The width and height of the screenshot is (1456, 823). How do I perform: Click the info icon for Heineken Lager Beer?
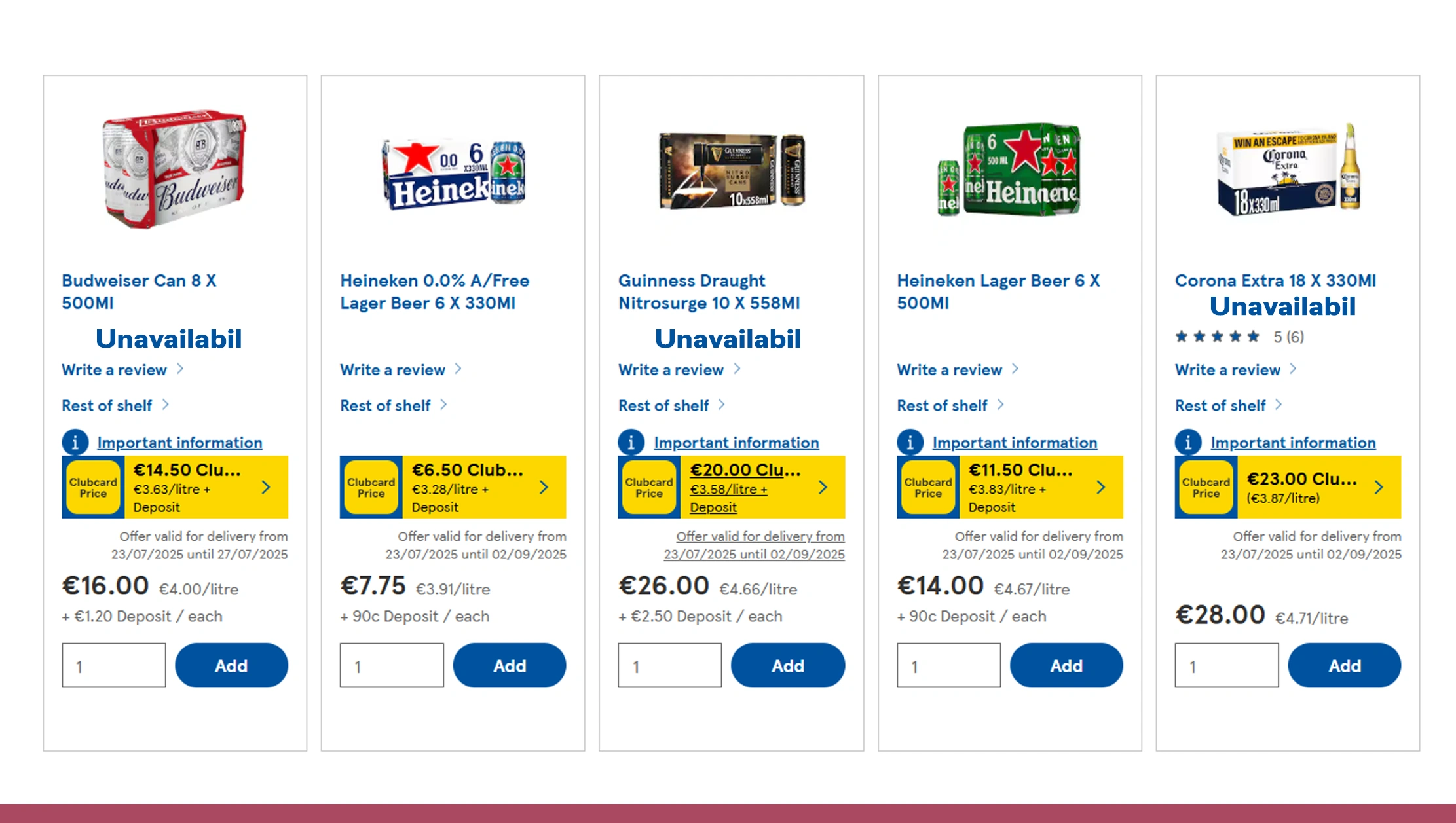[x=910, y=443]
